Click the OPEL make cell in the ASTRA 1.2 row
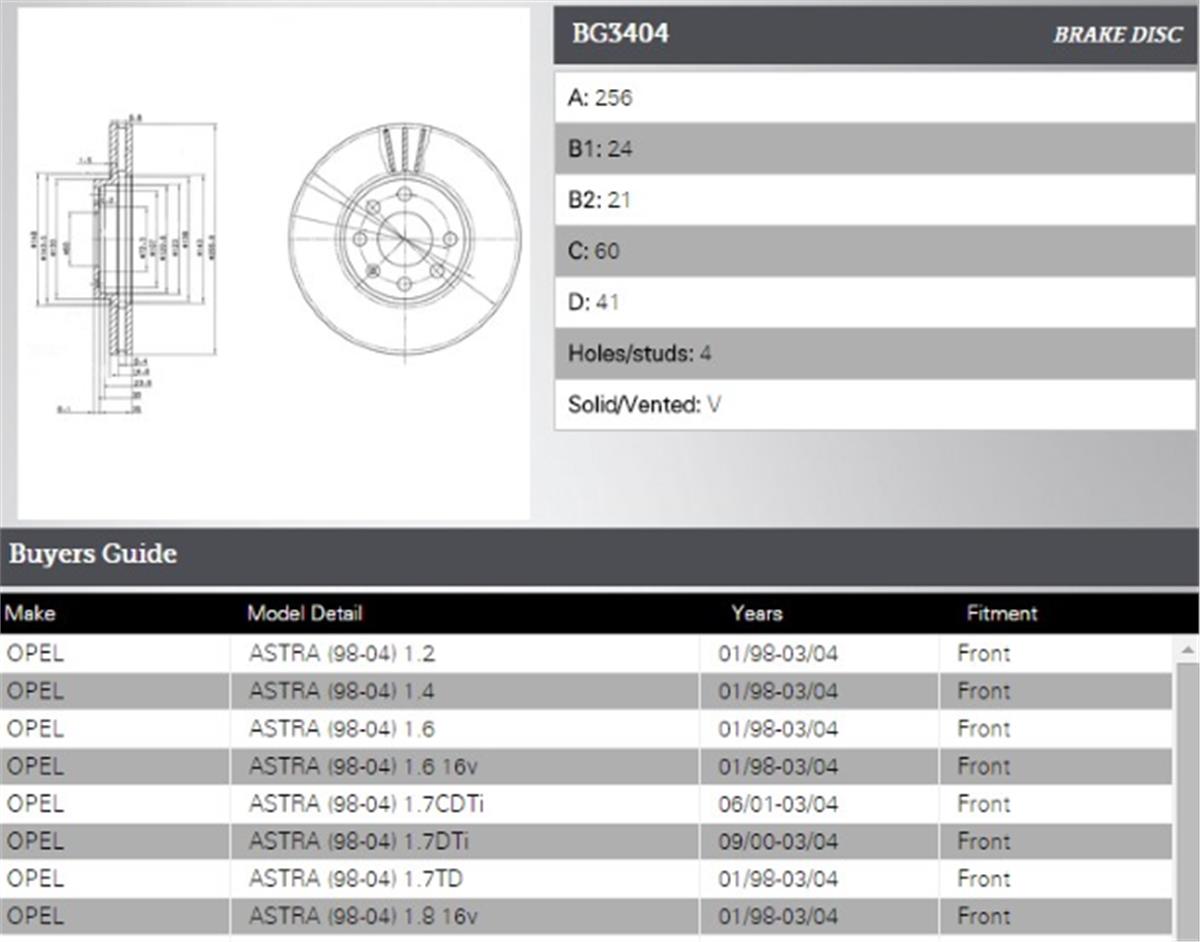 115,653
